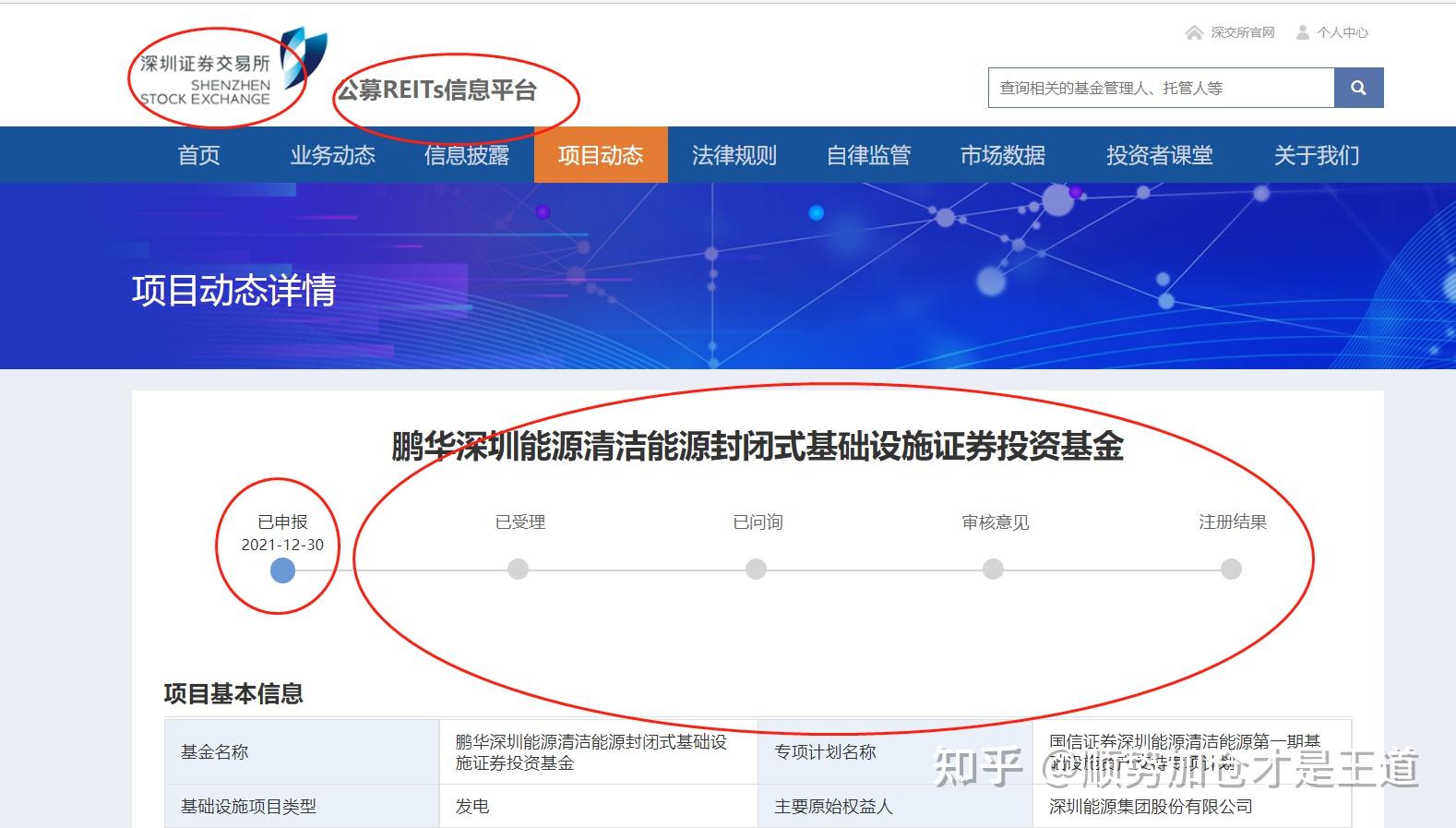Open 关于我们 menu item
Viewport: 1456px width, 828px height.
click(1317, 155)
